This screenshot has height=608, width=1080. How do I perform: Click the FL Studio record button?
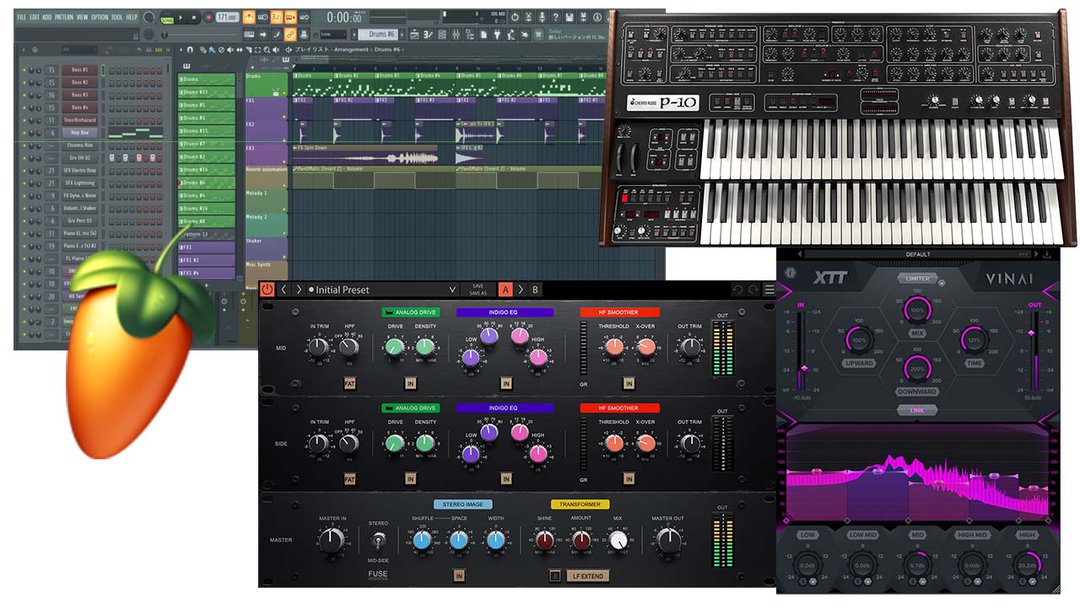point(207,17)
